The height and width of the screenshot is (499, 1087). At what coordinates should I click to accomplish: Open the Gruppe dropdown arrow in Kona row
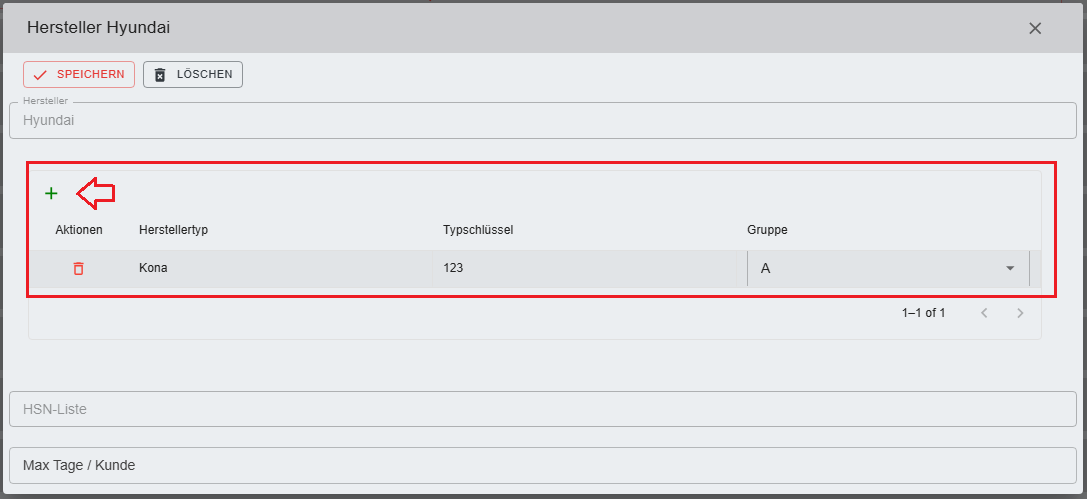coord(1010,268)
